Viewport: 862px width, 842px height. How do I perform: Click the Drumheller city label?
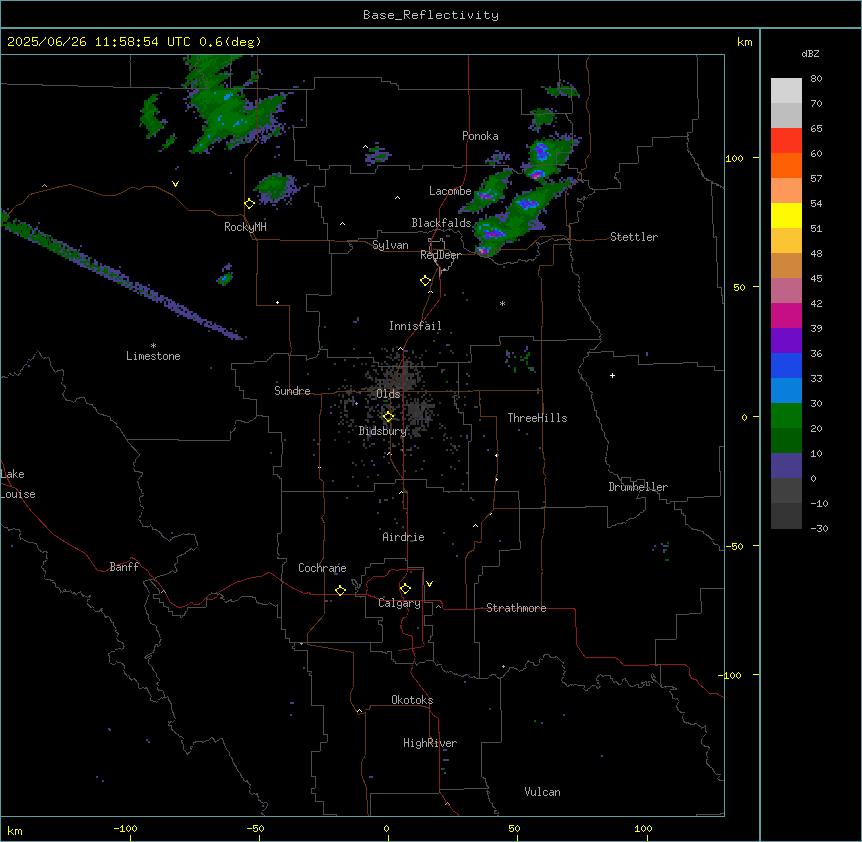(638, 487)
